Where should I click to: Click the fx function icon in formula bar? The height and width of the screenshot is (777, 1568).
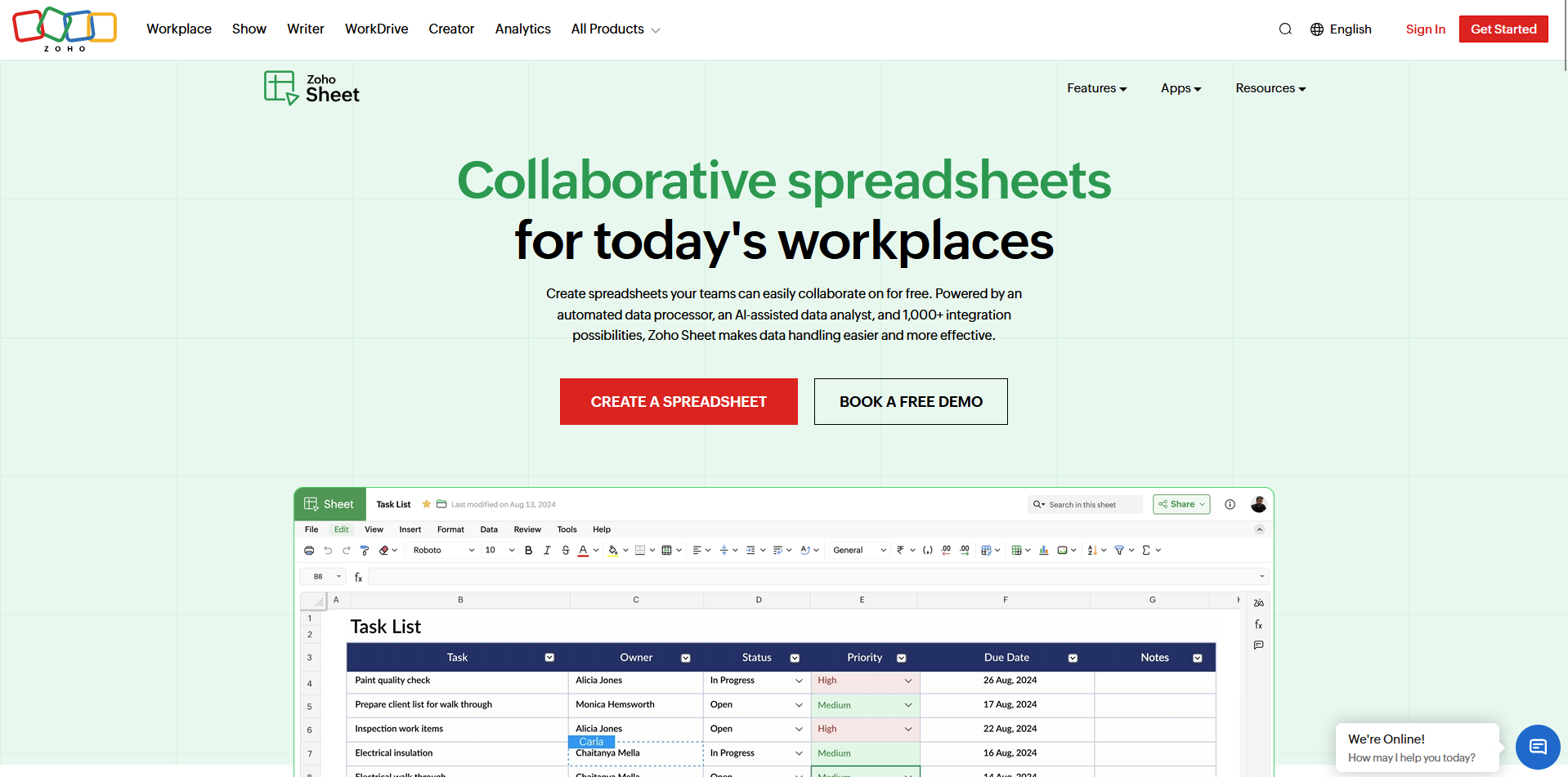(x=358, y=577)
